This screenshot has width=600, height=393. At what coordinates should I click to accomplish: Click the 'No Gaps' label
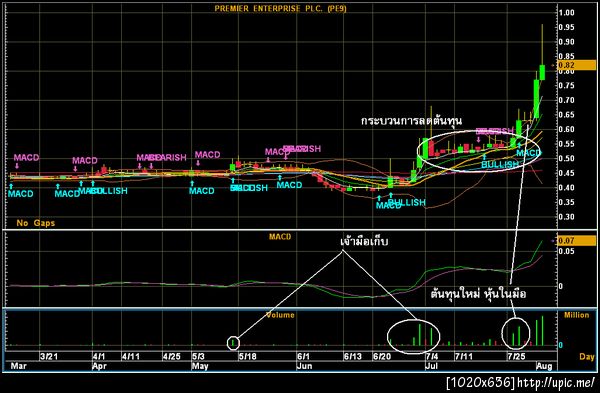pos(36,223)
